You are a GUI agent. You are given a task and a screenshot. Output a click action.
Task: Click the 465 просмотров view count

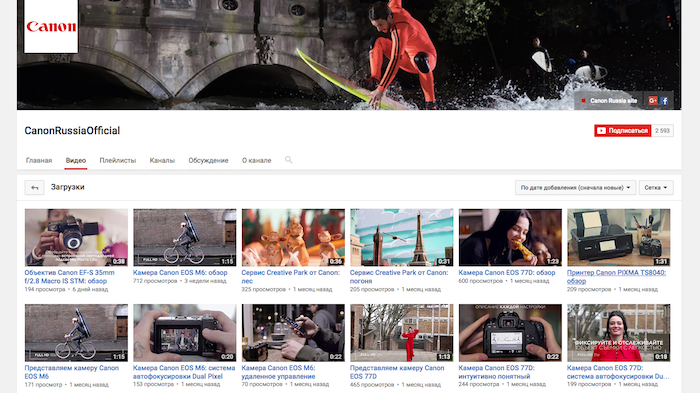(372, 385)
